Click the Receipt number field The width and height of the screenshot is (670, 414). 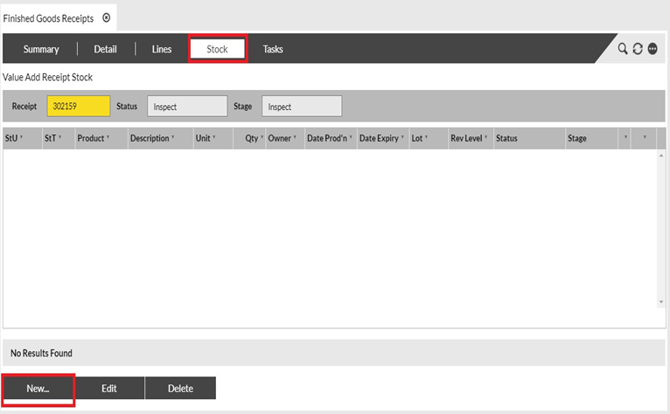[x=78, y=106]
